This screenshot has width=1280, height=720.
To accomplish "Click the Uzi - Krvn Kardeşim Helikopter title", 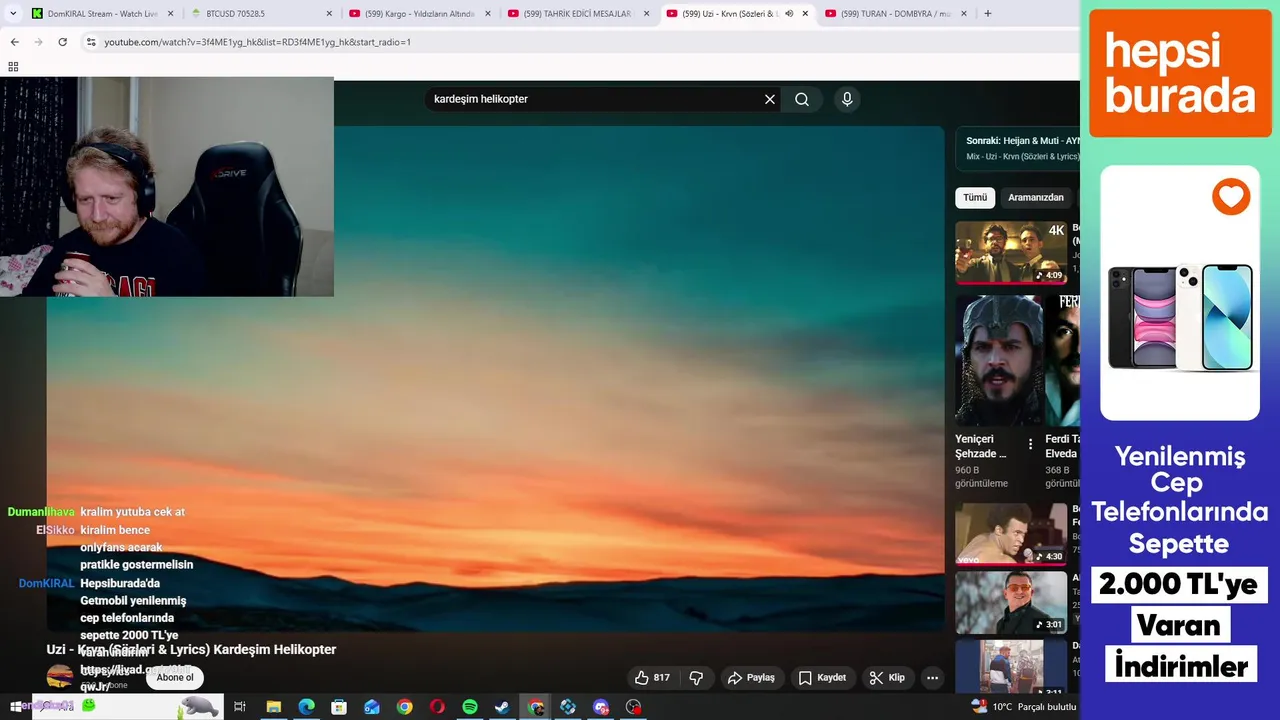I will [191, 650].
